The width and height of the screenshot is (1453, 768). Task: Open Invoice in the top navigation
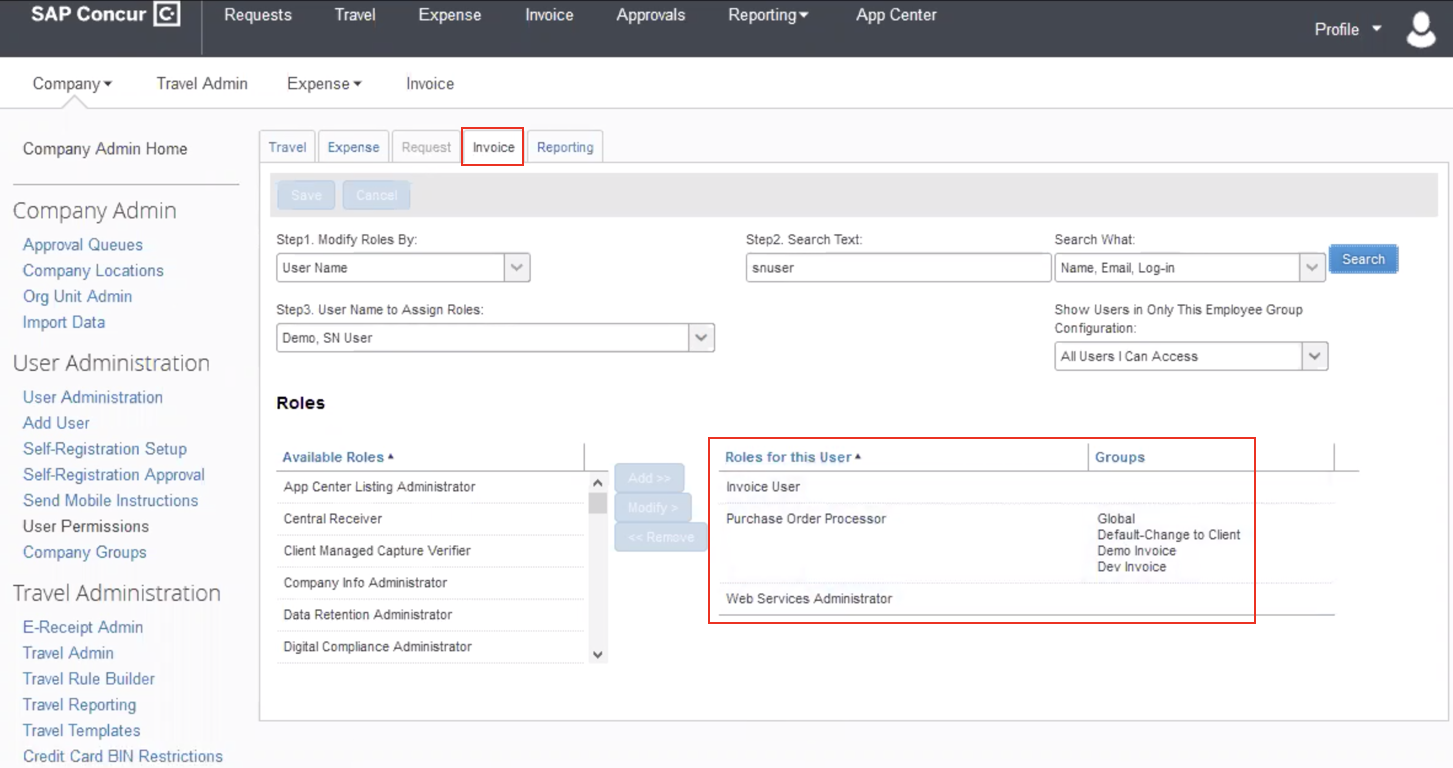tap(549, 15)
